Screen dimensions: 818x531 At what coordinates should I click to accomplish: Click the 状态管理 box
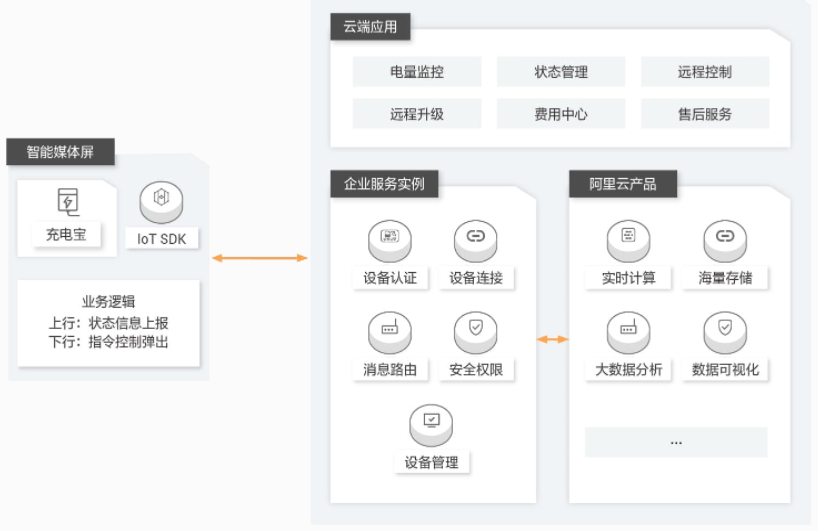pos(561,71)
